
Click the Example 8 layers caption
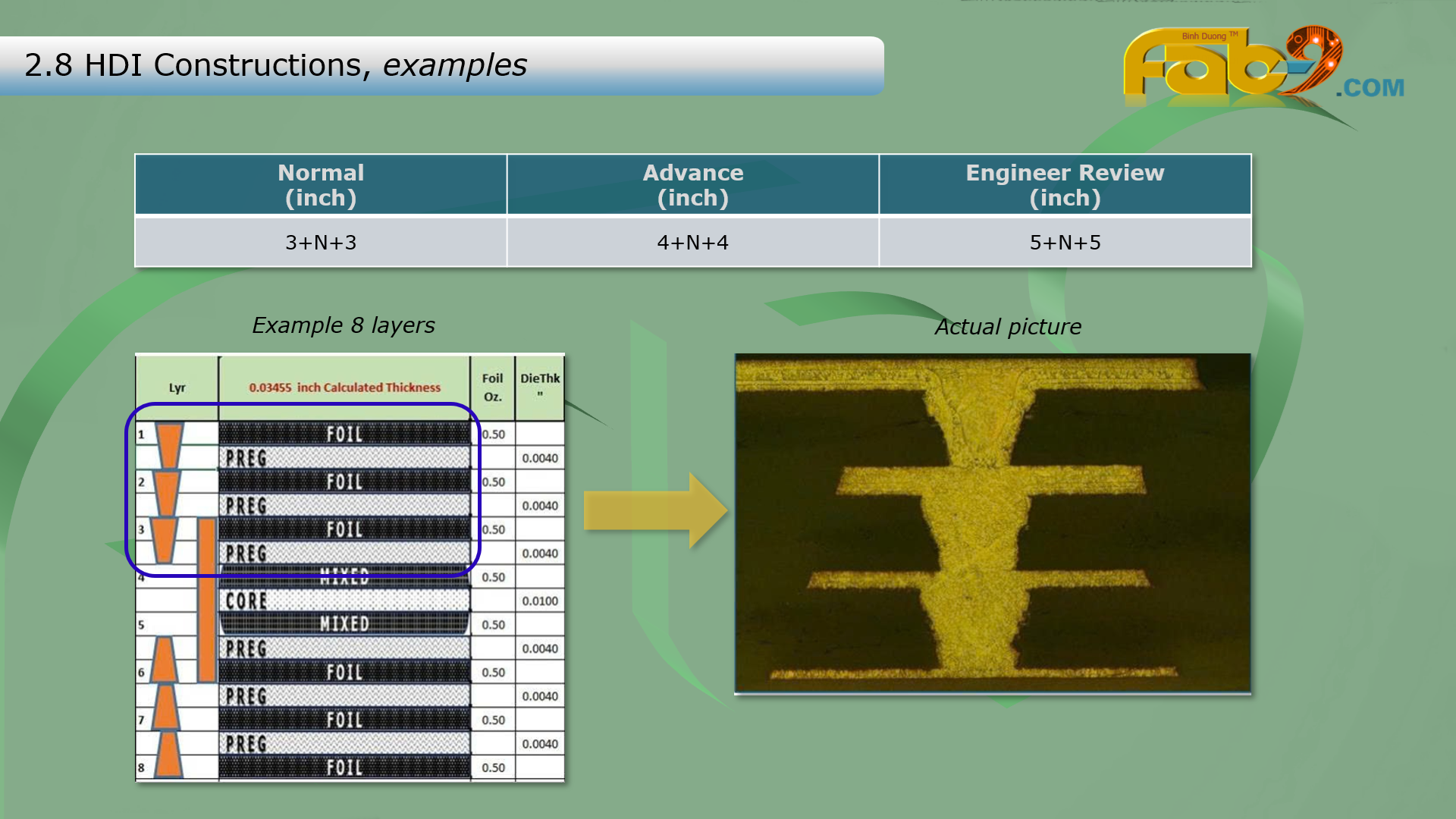344,325
